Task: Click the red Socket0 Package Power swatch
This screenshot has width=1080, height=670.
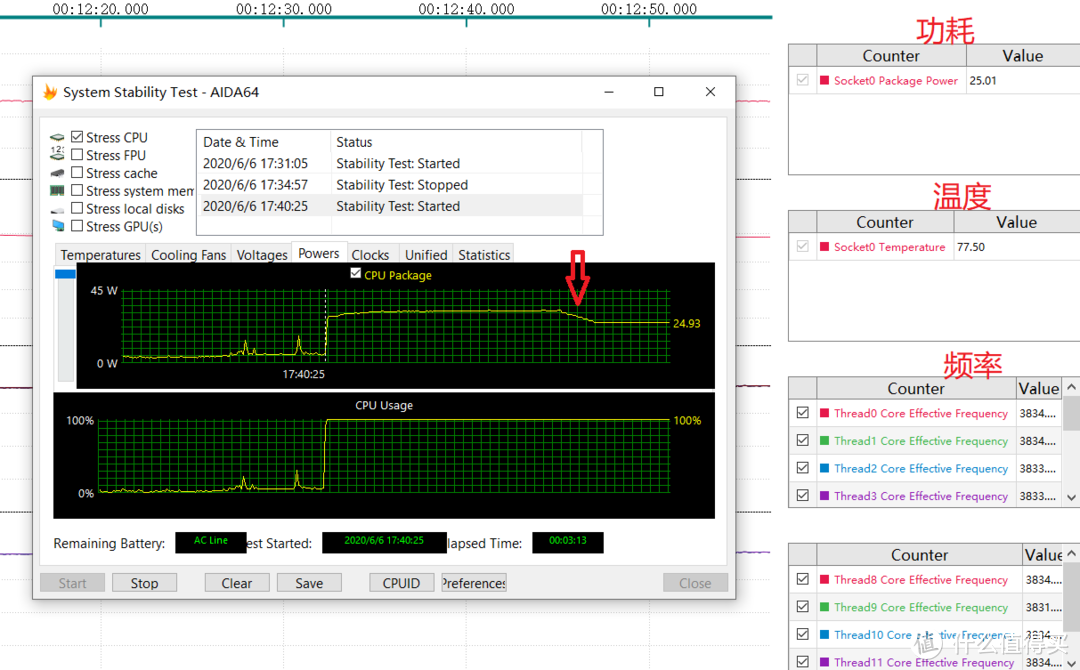Action: coord(824,80)
